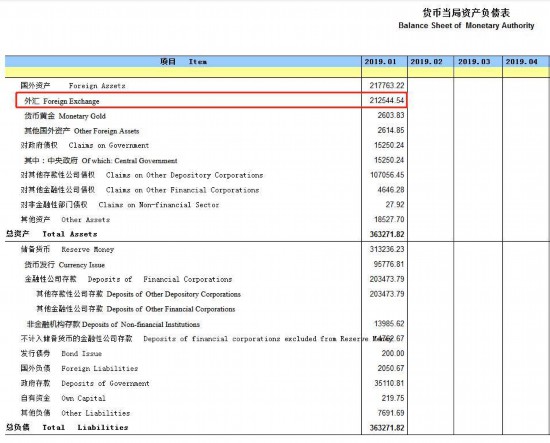Click Claims on Other Depository Corporations label
The height and width of the screenshot is (443, 550).
pyautogui.click(x=142, y=175)
